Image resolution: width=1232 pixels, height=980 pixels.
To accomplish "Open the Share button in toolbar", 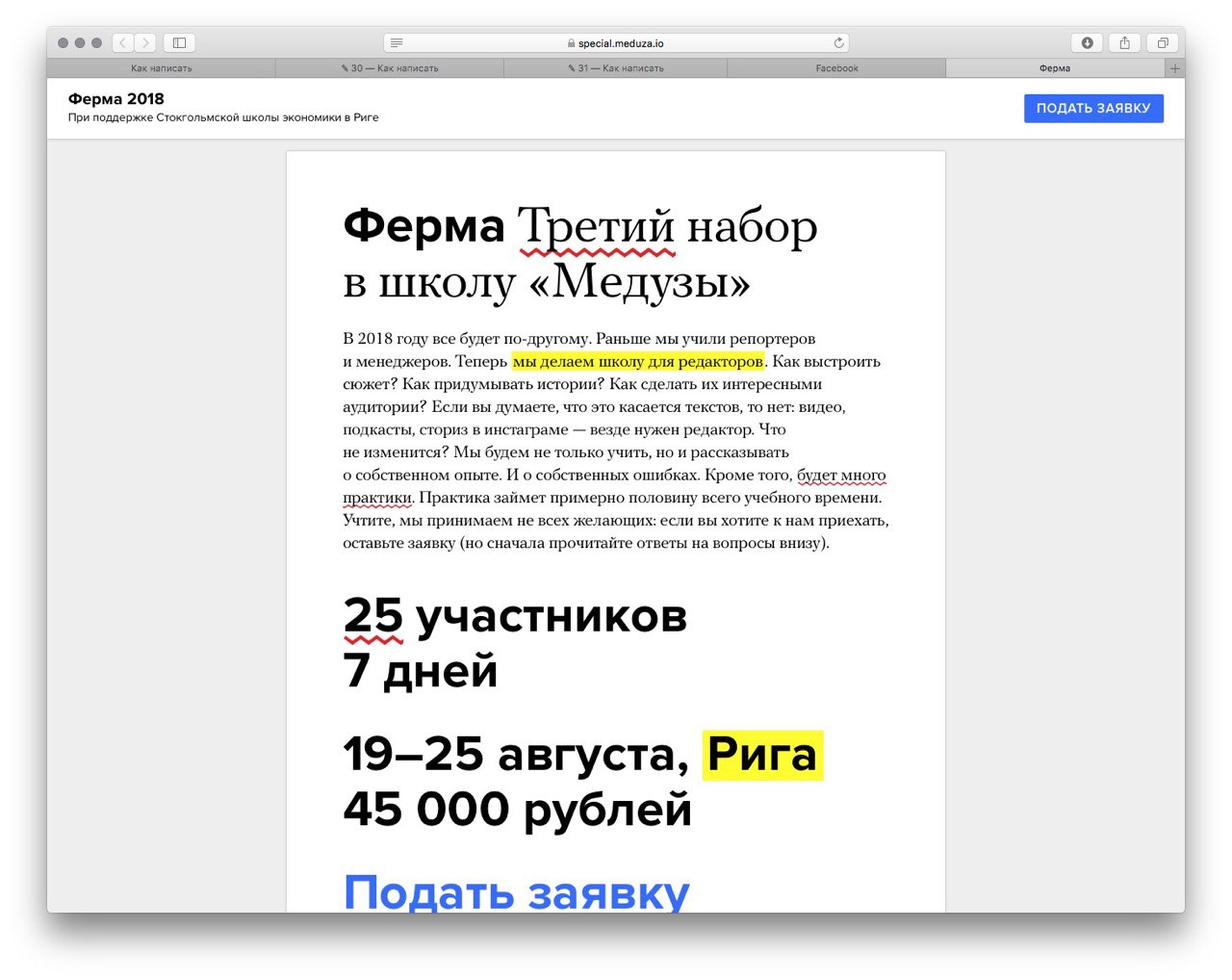I will 1124,42.
